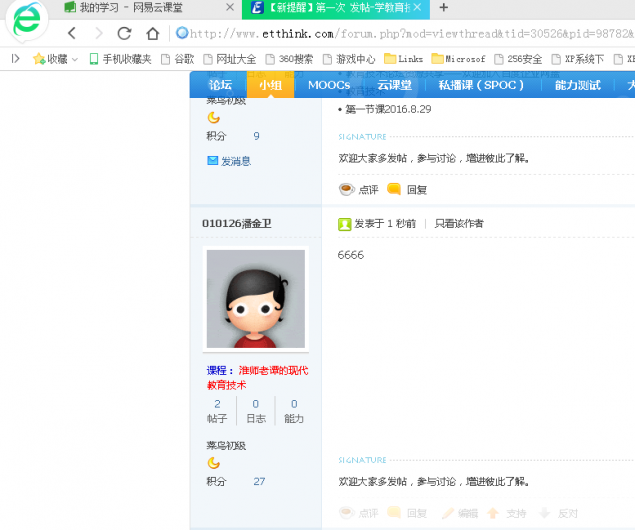This screenshot has height=530, width=635.
Task: Go to the 论坛 navigation item
Action: [220, 85]
